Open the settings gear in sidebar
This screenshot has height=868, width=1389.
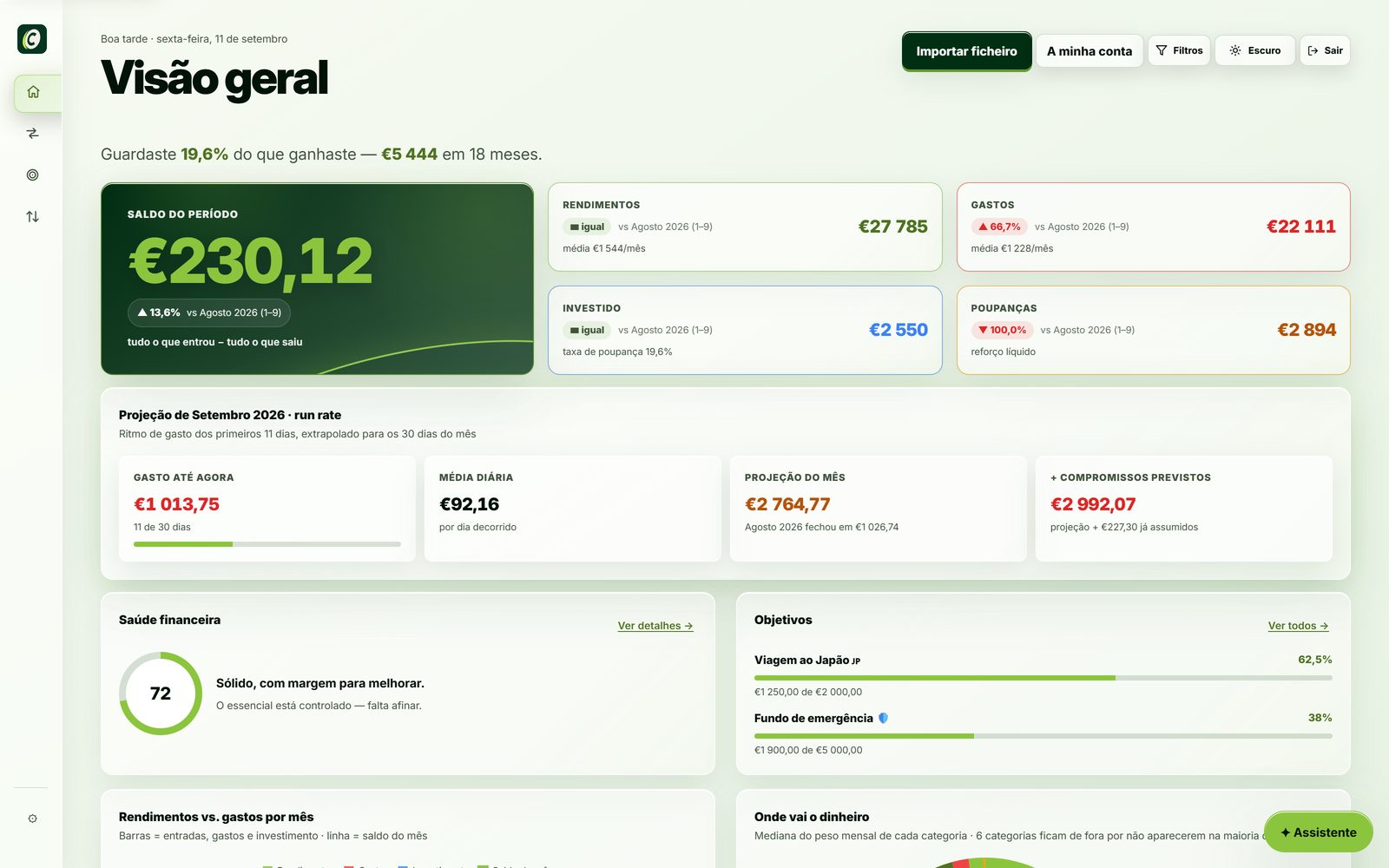[33, 819]
